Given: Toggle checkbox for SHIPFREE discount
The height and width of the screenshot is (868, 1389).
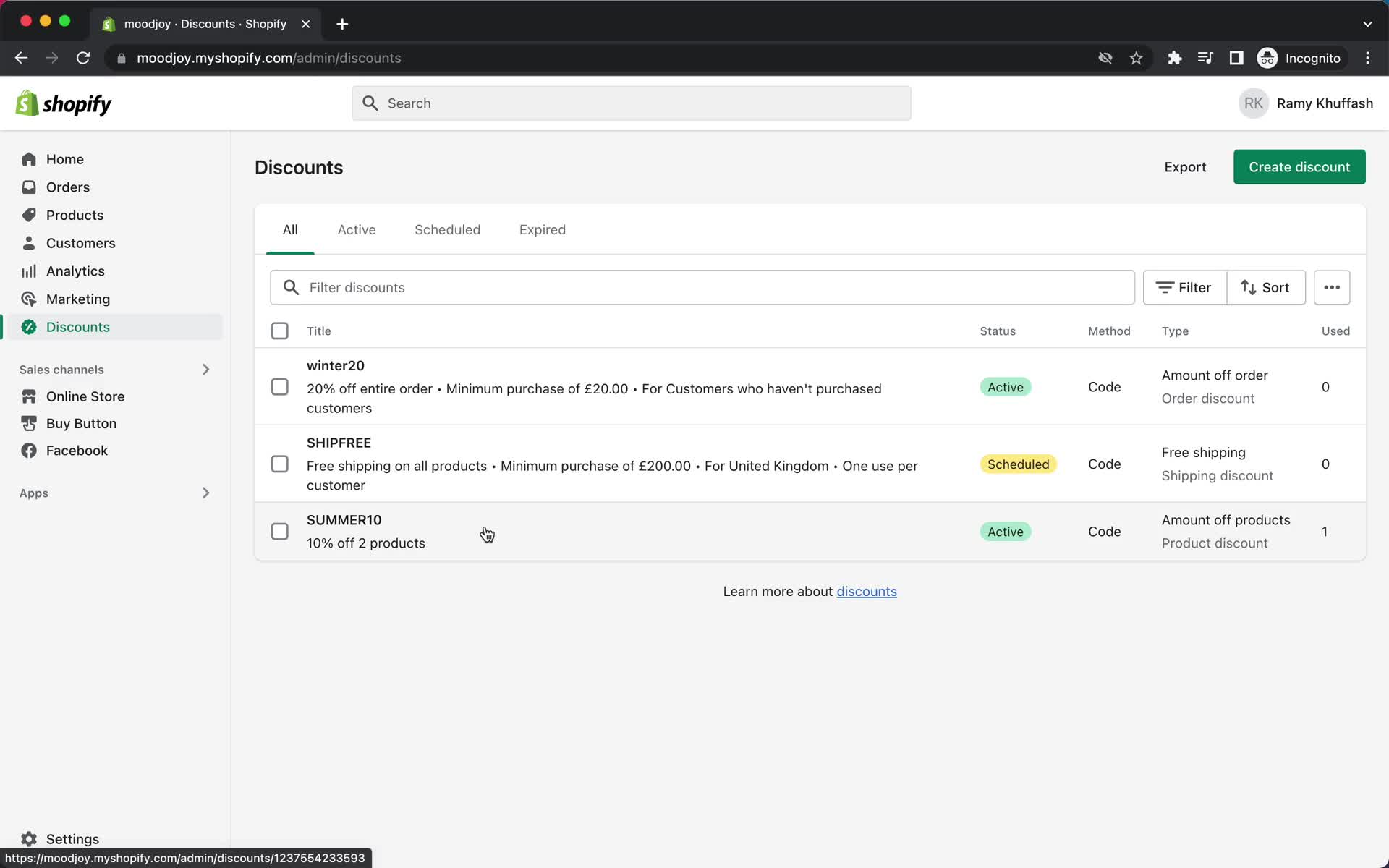Looking at the screenshot, I should pyautogui.click(x=279, y=463).
